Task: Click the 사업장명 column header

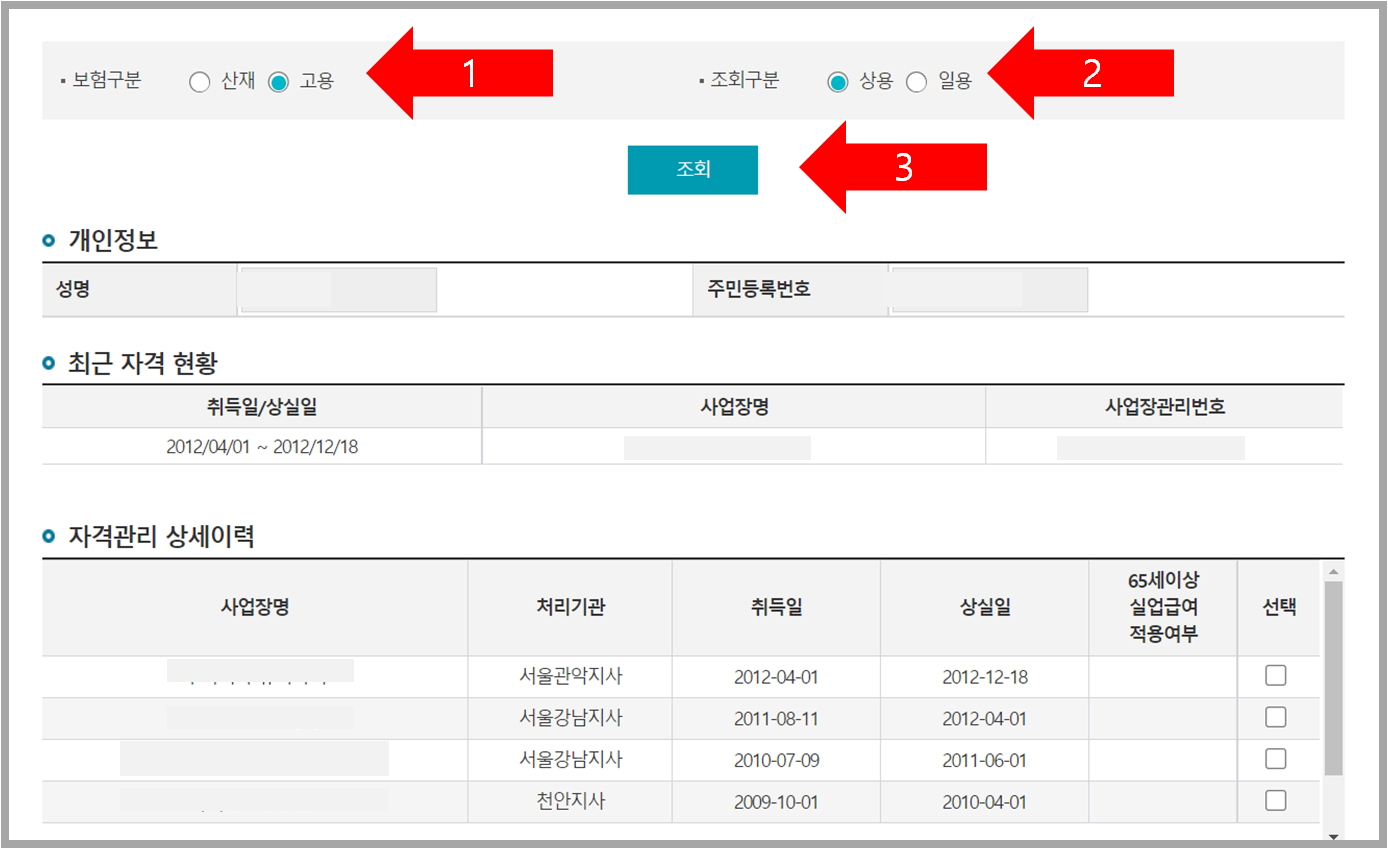Action: (x=255, y=608)
